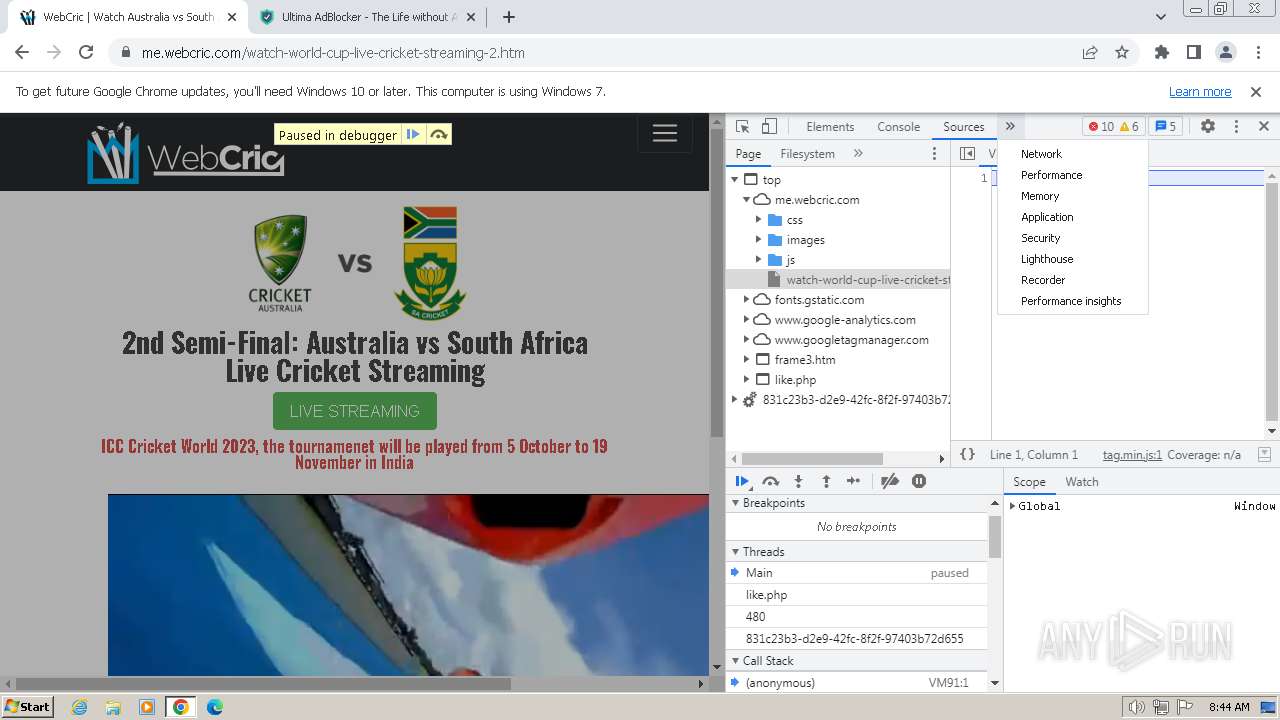Open the blue issues counter badge

click(1166, 127)
